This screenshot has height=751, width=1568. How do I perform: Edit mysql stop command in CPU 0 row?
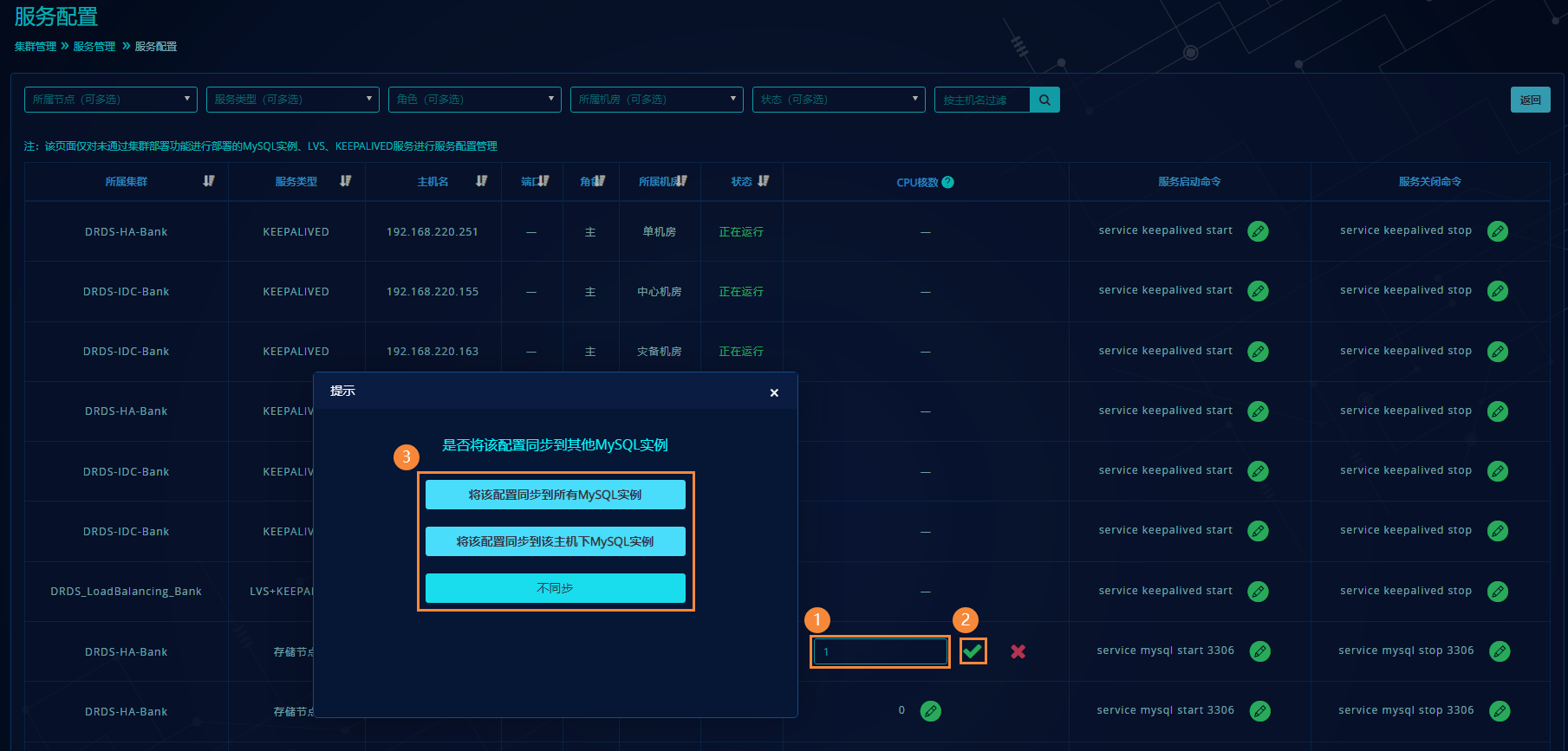point(1500,711)
